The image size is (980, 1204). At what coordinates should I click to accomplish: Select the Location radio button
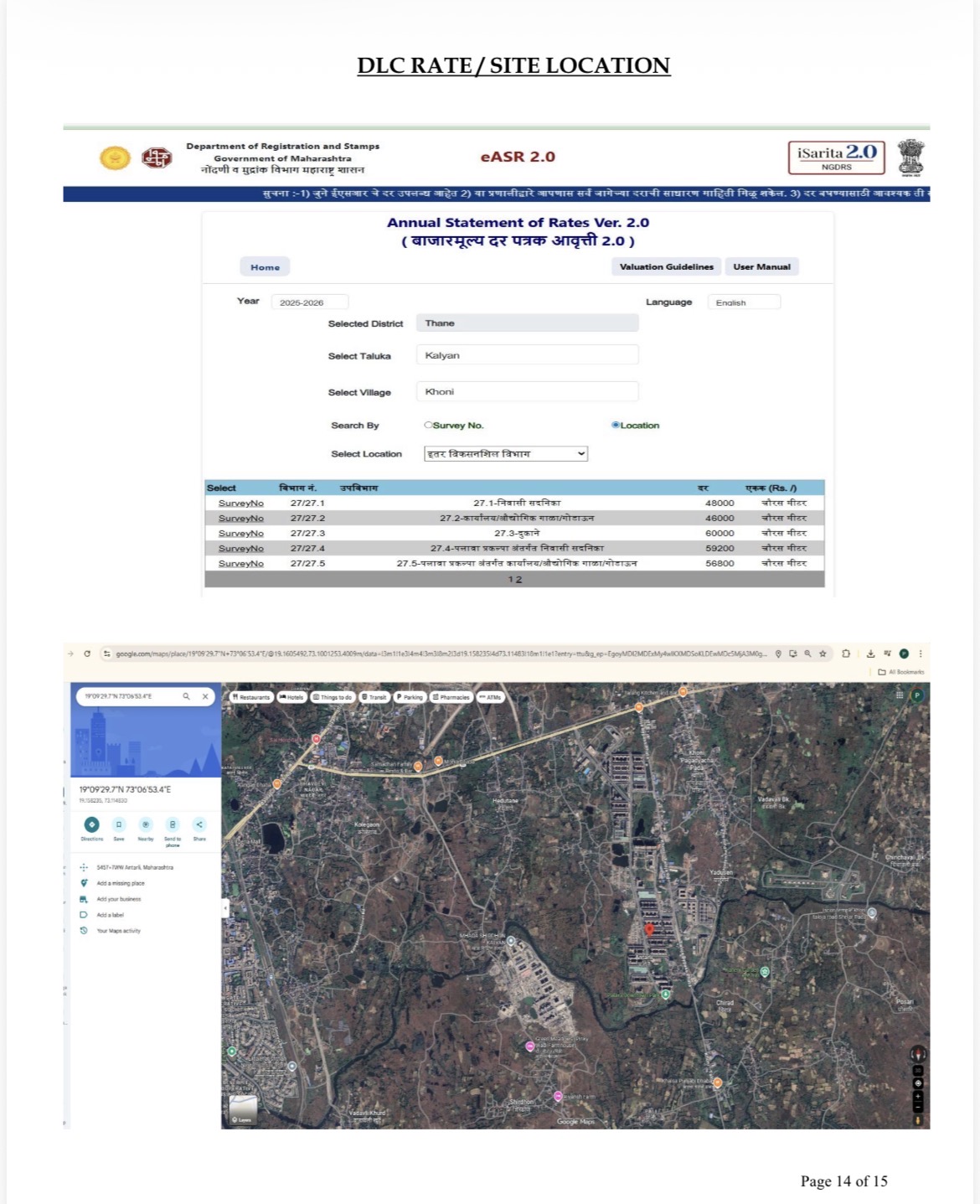point(616,426)
